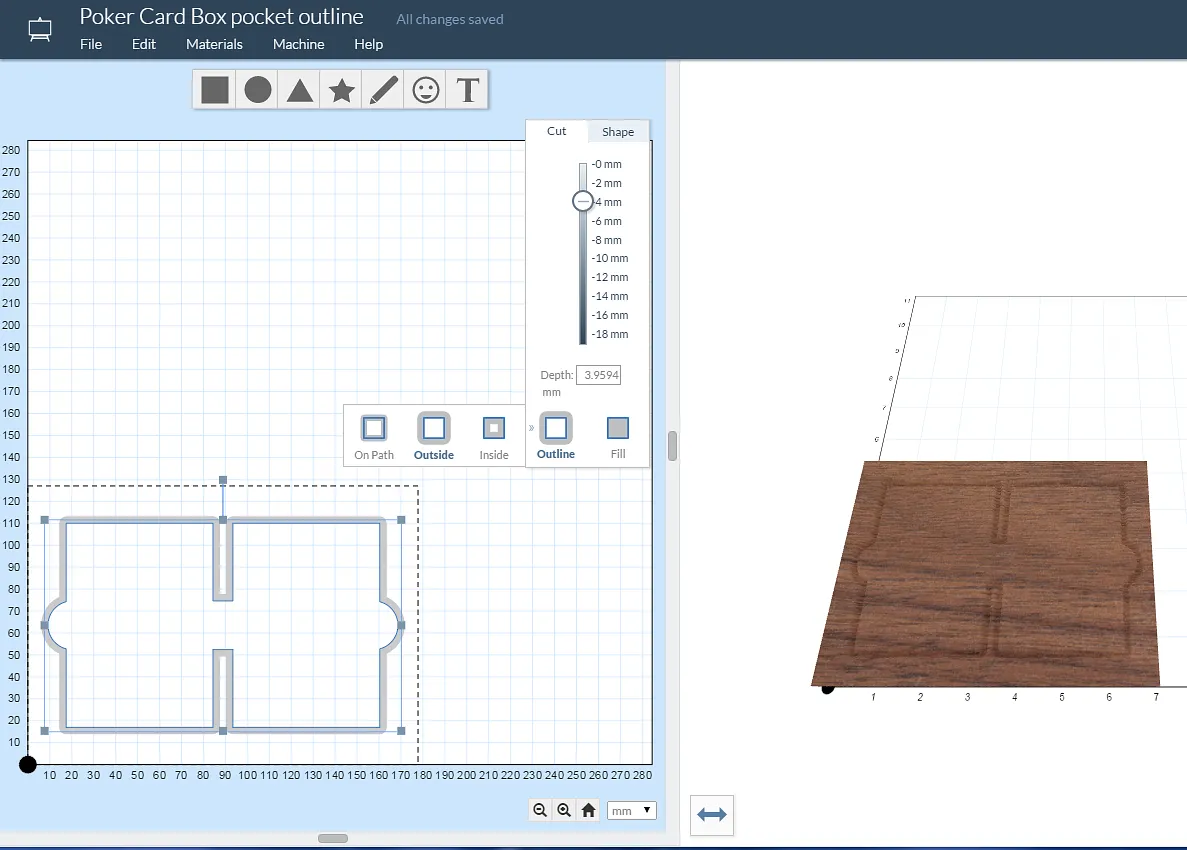Image resolution: width=1187 pixels, height=850 pixels.
Task: Choose the Inside cut option
Action: [494, 429]
